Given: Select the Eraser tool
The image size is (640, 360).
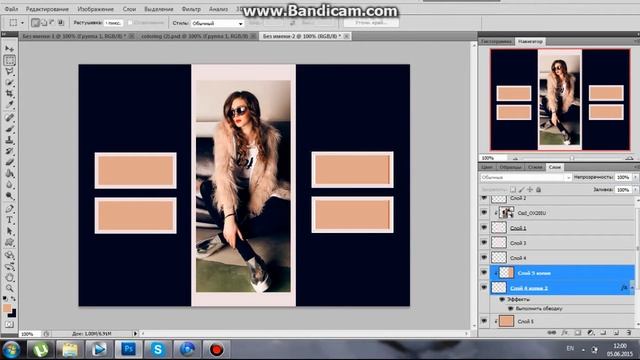Looking at the screenshot, I should (9, 162).
